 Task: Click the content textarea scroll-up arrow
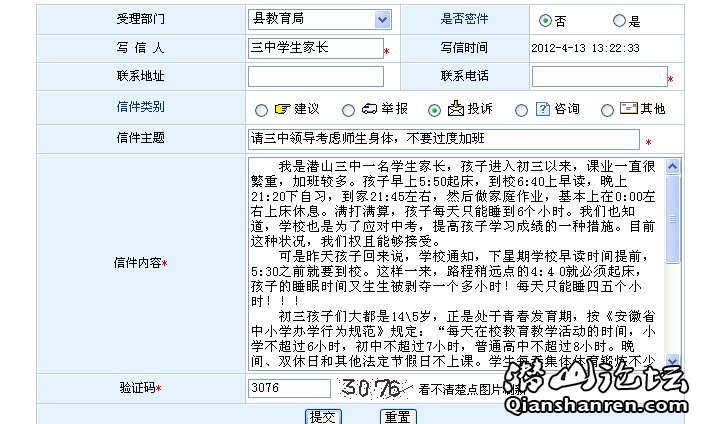click(x=672, y=167)
